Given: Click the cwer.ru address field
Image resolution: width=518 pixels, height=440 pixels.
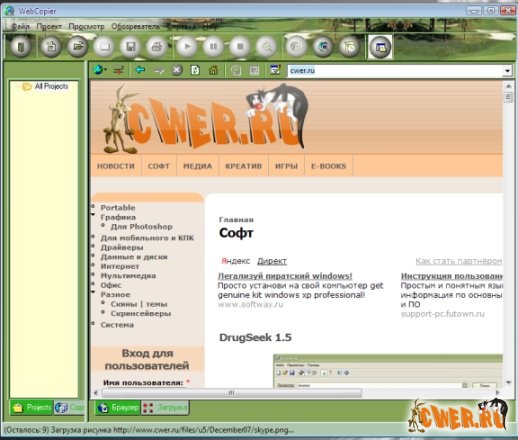Looking at the screenshot, I should pos(396,71).
